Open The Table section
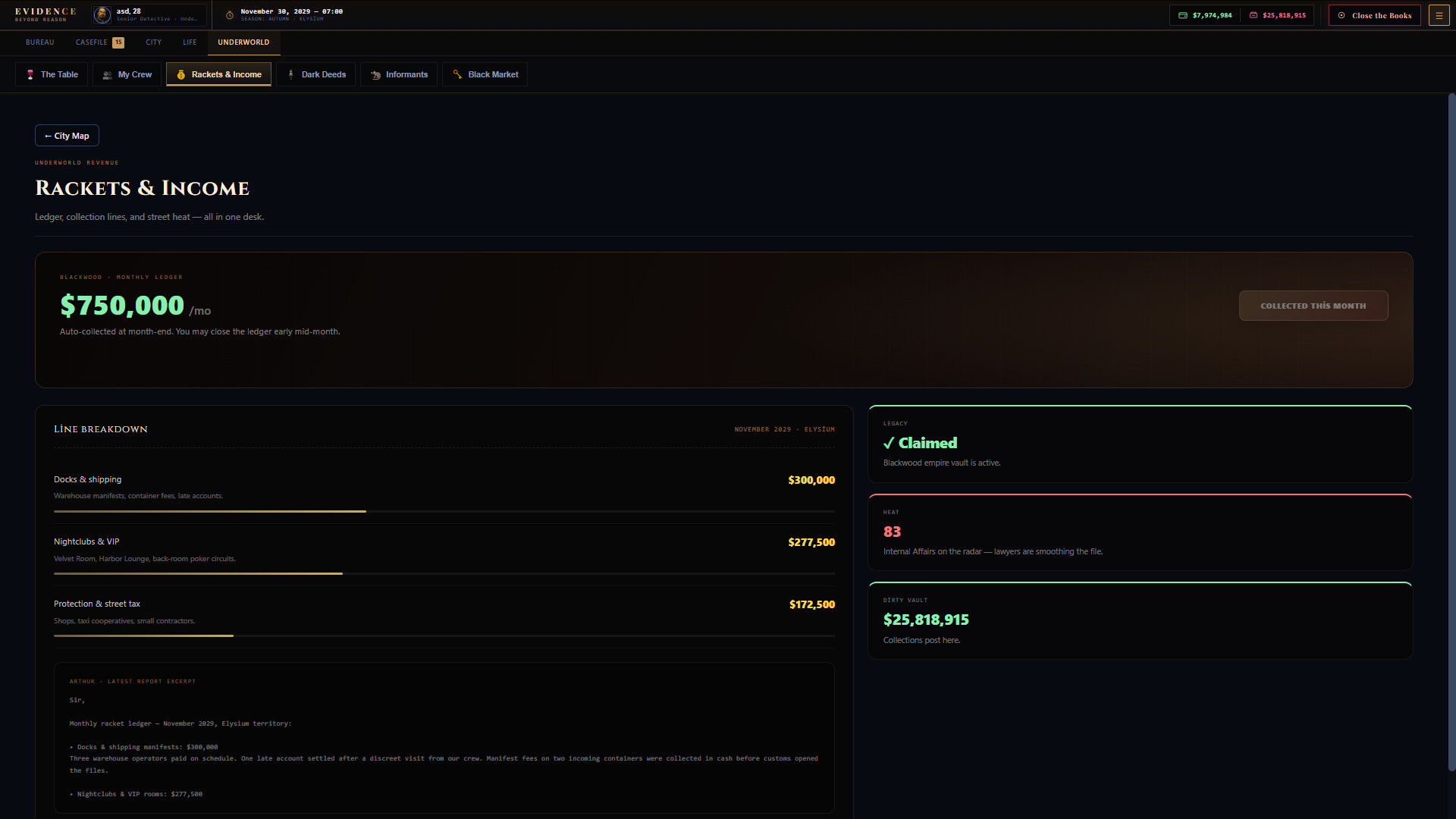 point(52,74)
